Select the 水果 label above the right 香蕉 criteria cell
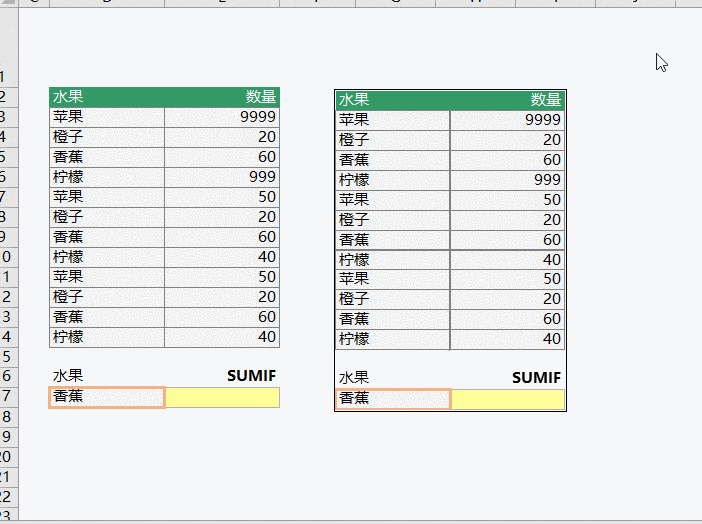The image size is (702, 524). tap(354, 378)
